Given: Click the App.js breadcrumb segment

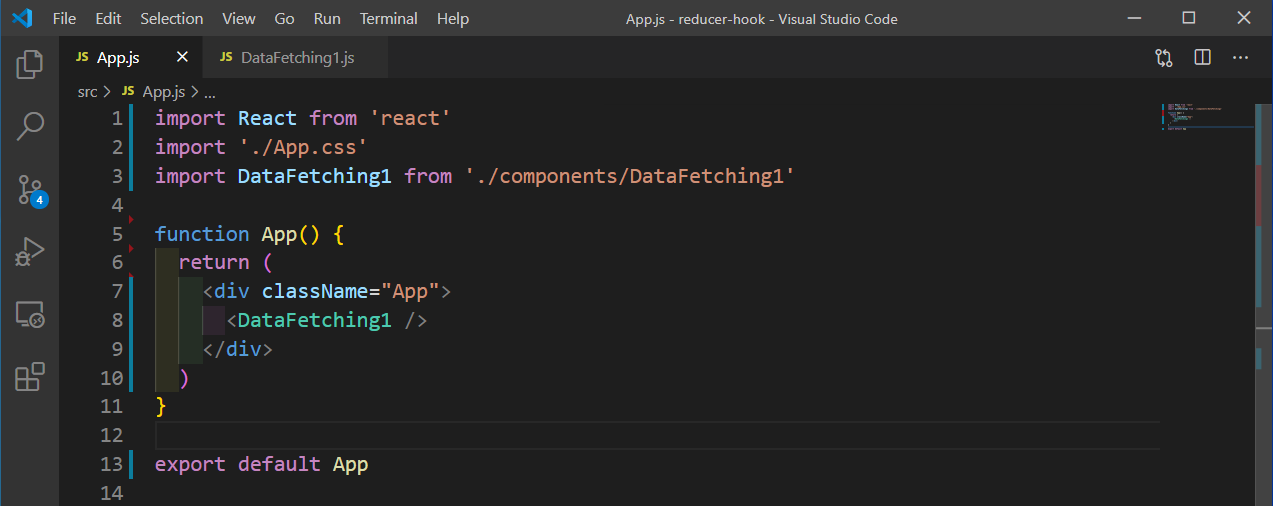Looking at the screenshot, I should [x=164, y=92].
